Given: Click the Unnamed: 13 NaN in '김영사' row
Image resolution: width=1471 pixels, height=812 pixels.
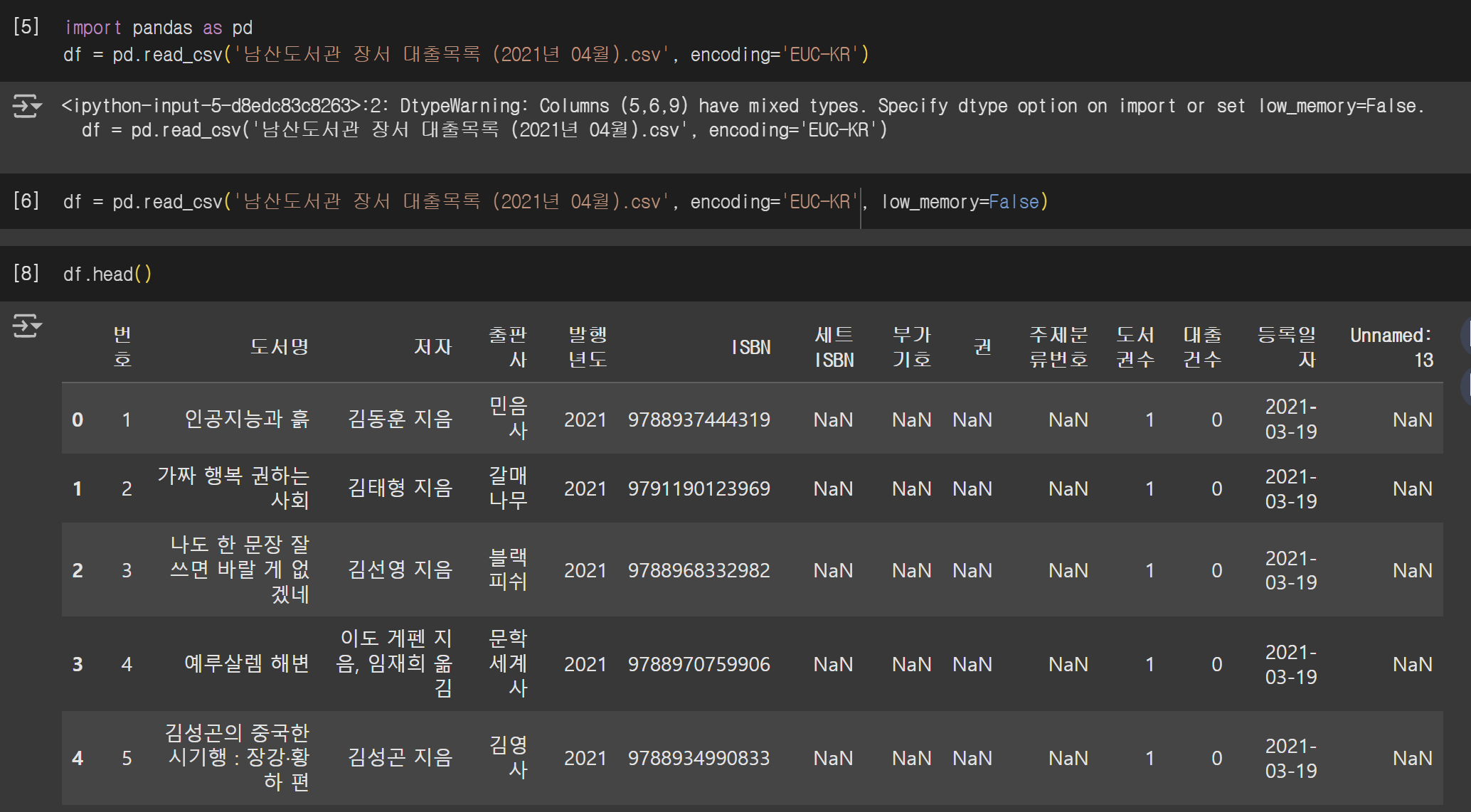Looking at the screenshot, I should point(1413,758).
